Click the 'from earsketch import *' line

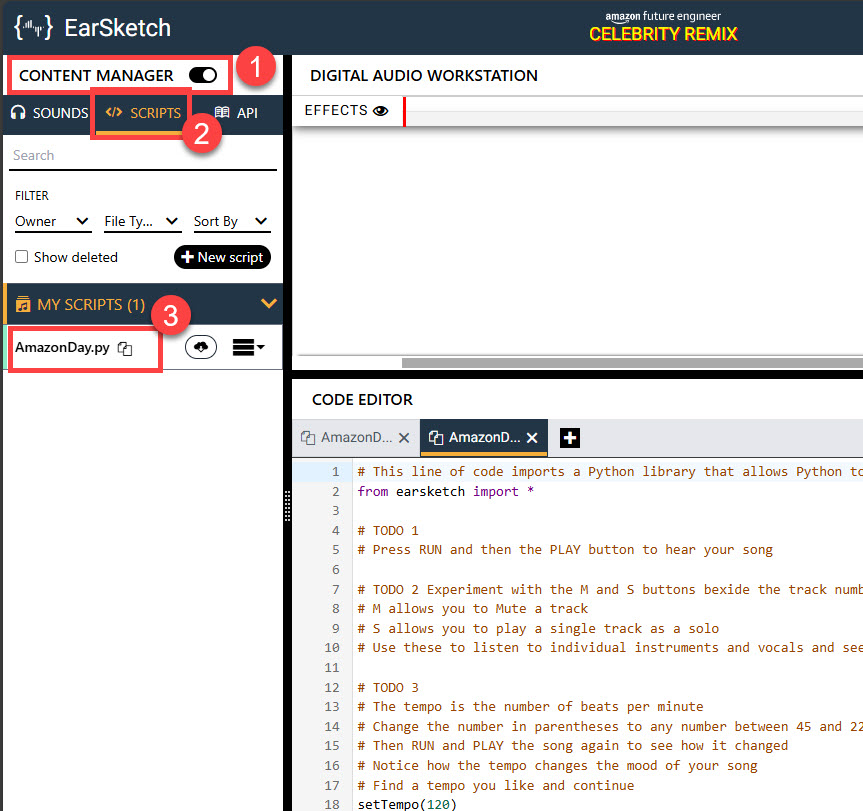click(445, 491)
